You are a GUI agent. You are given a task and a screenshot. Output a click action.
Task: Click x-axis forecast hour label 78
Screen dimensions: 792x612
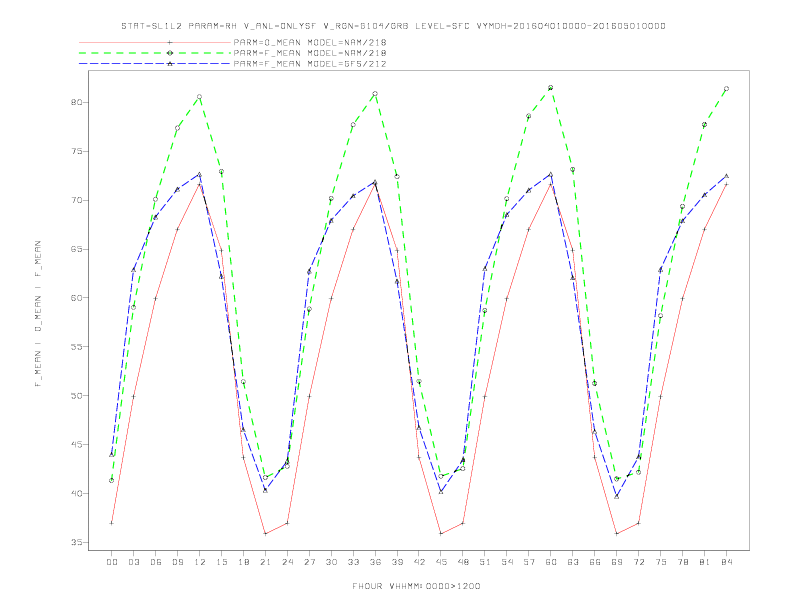click(683, 562)
